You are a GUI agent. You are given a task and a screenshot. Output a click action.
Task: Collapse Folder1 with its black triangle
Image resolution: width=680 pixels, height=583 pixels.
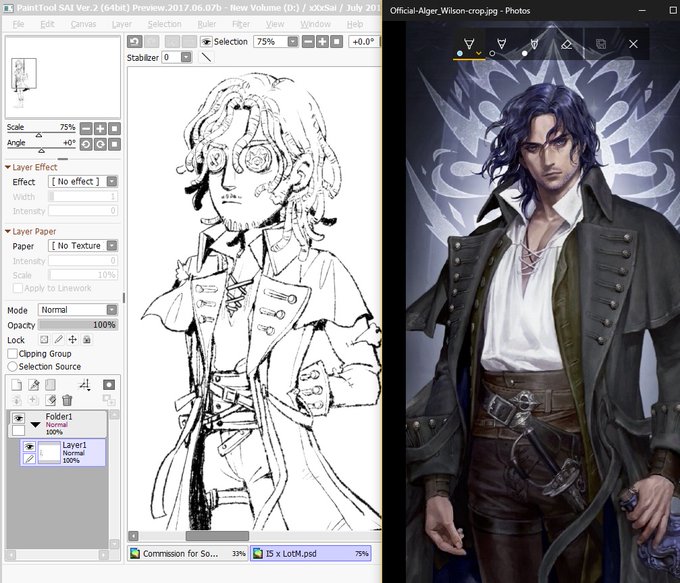coord(36,425)
